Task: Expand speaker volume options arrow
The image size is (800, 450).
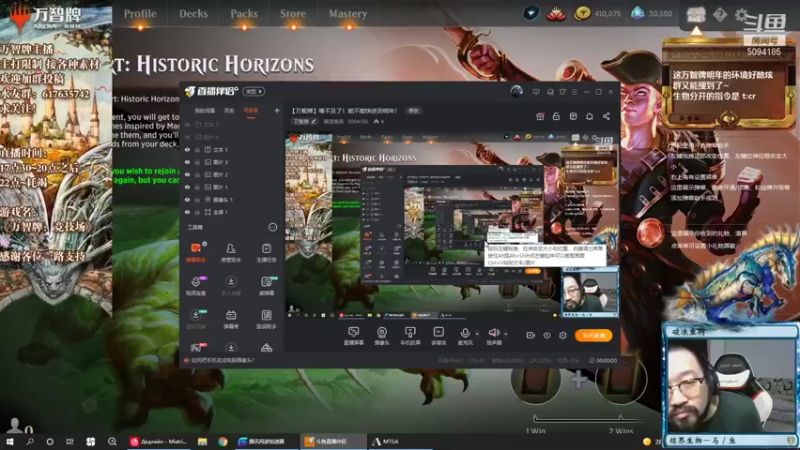Action: 506,334
